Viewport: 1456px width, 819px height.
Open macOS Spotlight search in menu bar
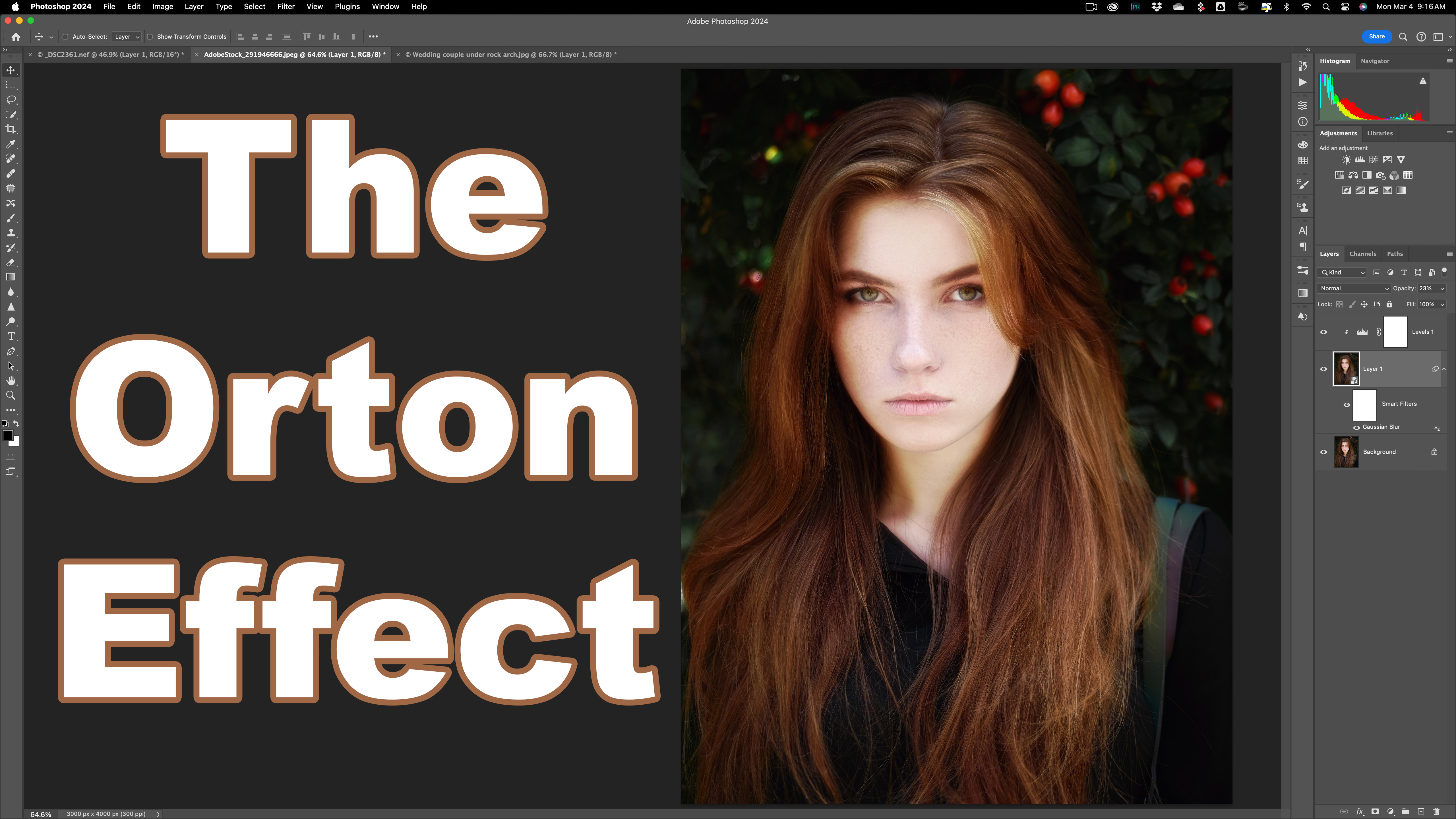[1326, 7]
